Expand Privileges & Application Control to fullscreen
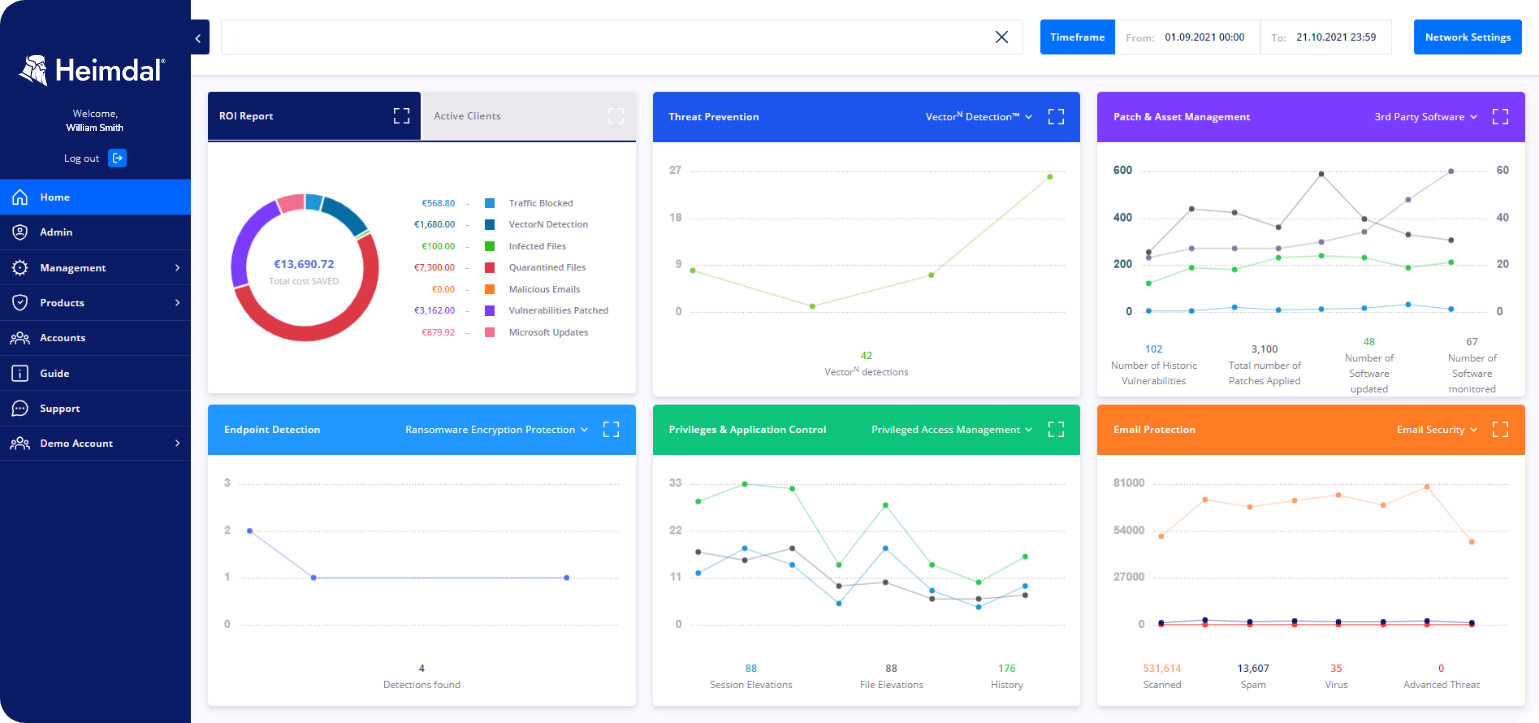The image size is (1539, 723). click(1056, 429)
